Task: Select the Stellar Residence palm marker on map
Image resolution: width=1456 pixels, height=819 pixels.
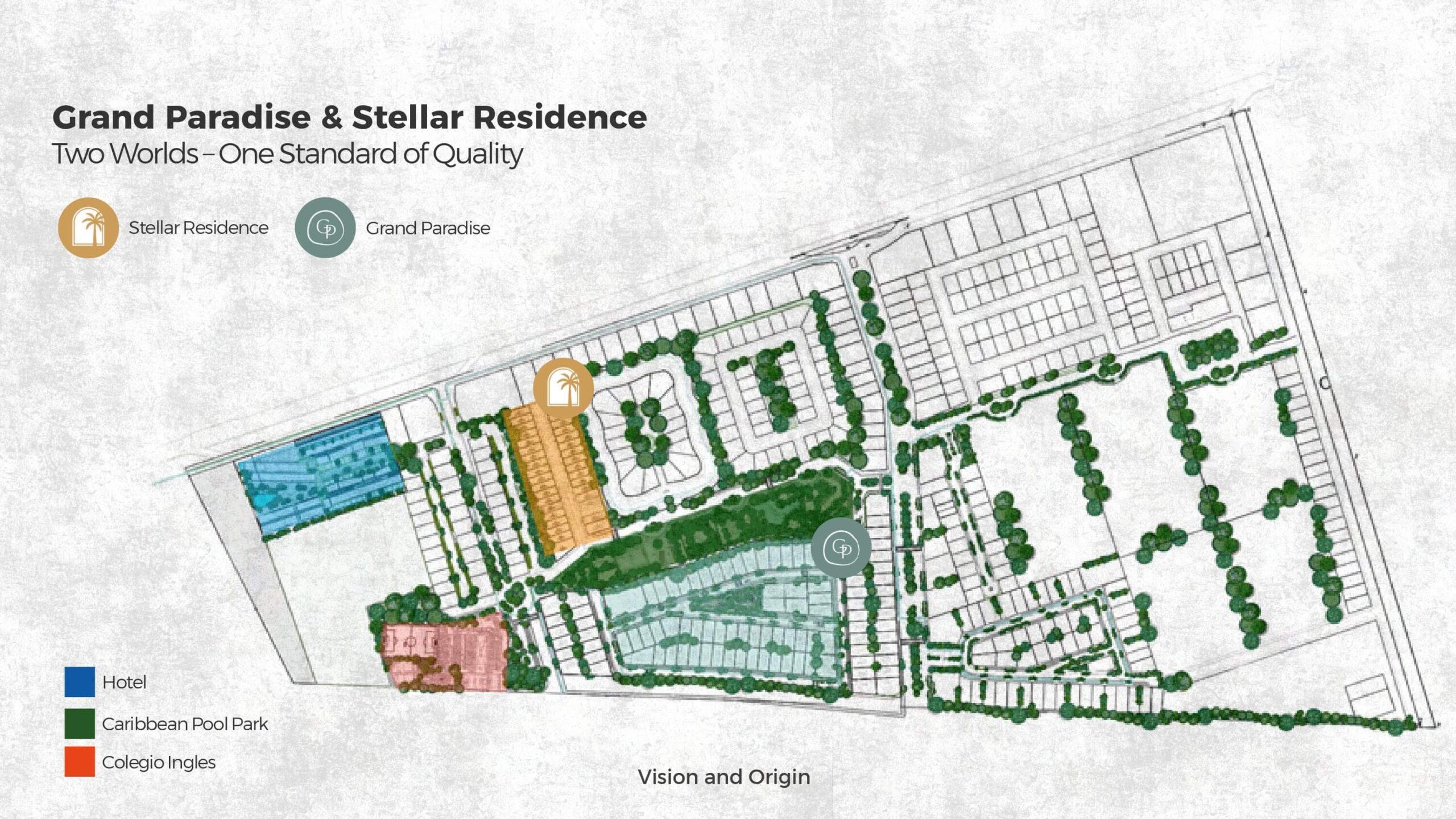Action: [563, 388]
